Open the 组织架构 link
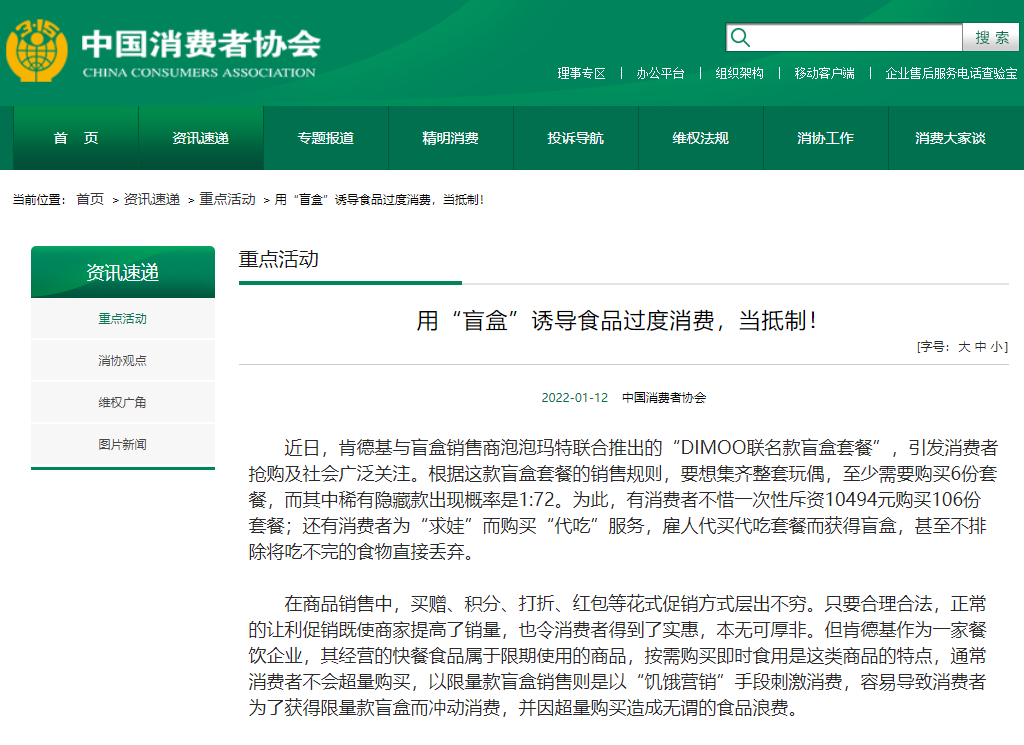Screen dimensions: 1024x745 [739, 73]
